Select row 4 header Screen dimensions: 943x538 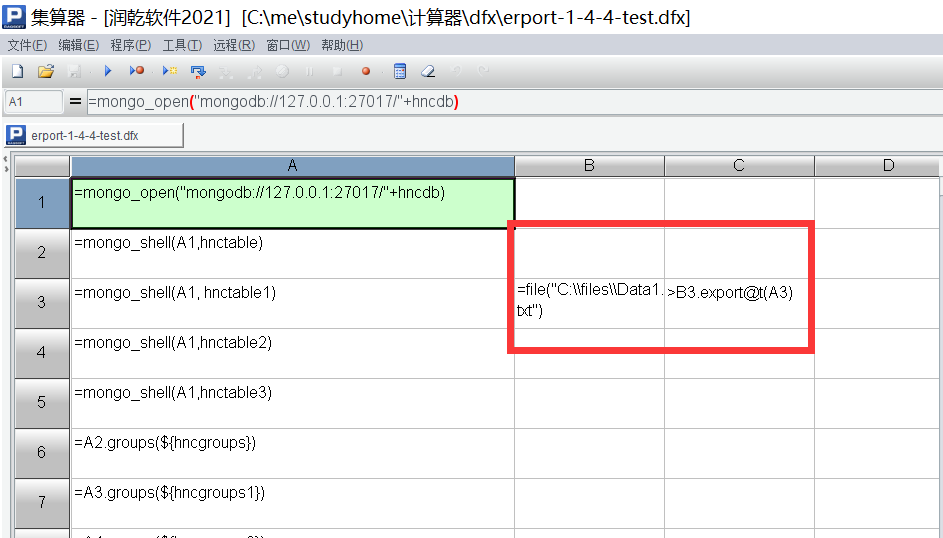(x=41, y=353)
